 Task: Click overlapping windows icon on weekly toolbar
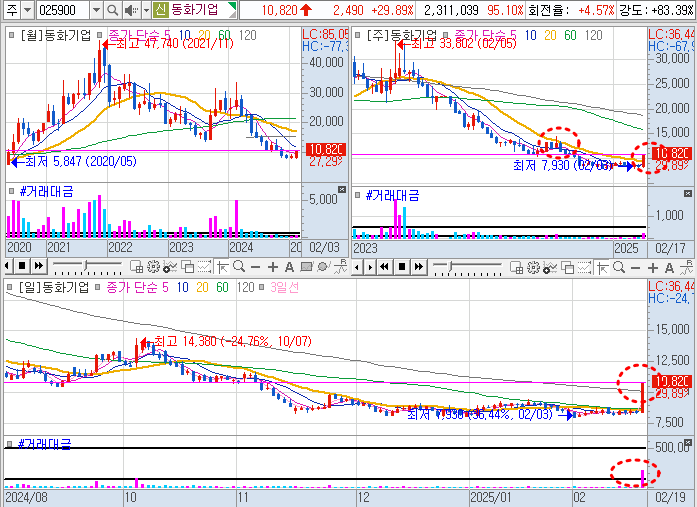coord(567,267)
